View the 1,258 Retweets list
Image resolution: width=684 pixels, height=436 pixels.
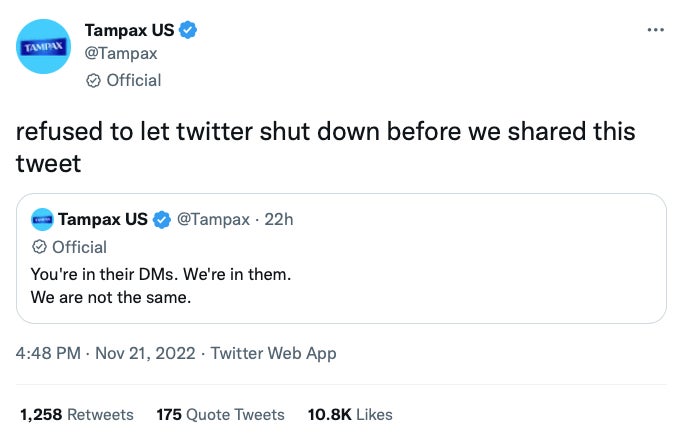pos(76,414)
